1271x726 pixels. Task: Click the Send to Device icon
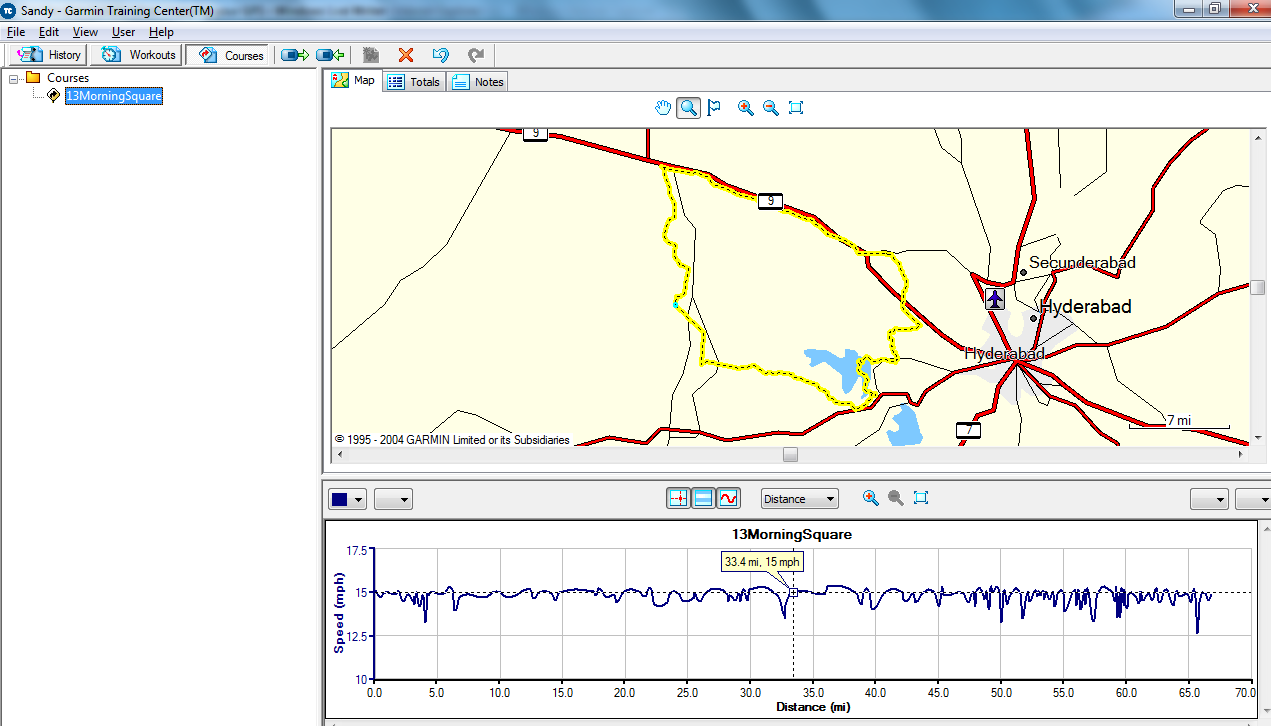coord(295,55)
